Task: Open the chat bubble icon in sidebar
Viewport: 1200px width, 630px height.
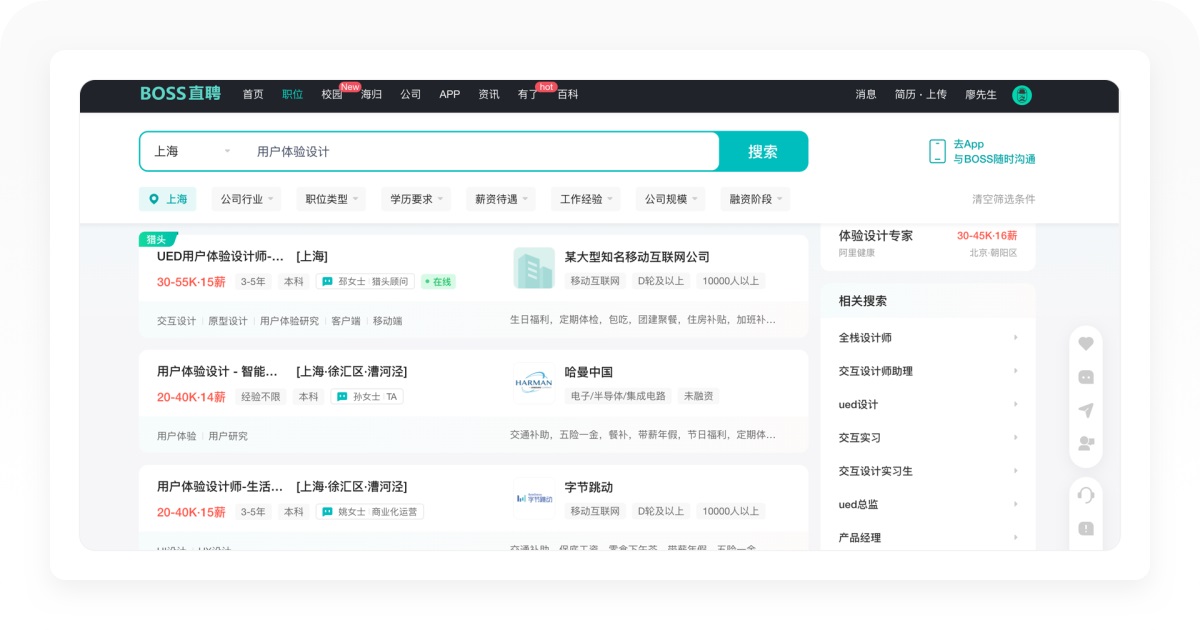Action: pos(1086,377)
